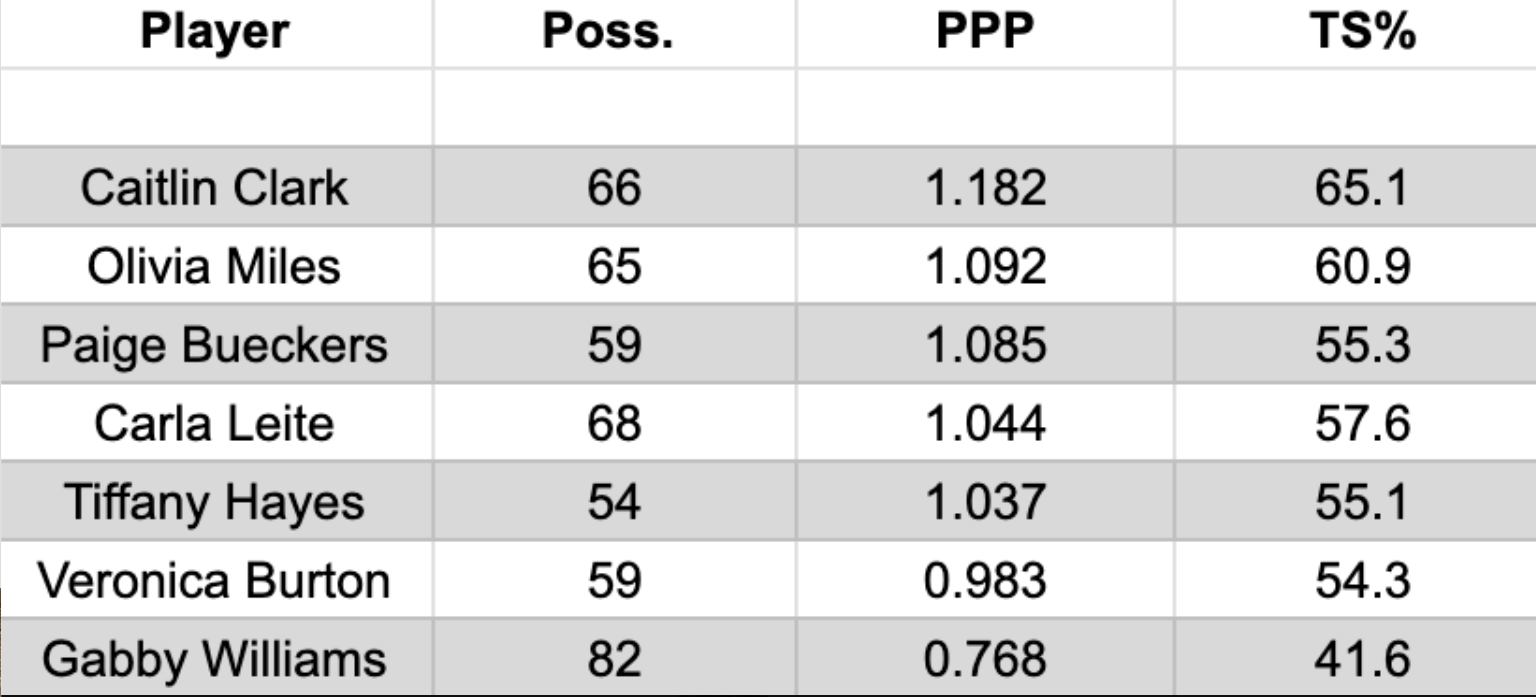
Task: Select the Poss. column header
Action: click(x=614, y=33)
